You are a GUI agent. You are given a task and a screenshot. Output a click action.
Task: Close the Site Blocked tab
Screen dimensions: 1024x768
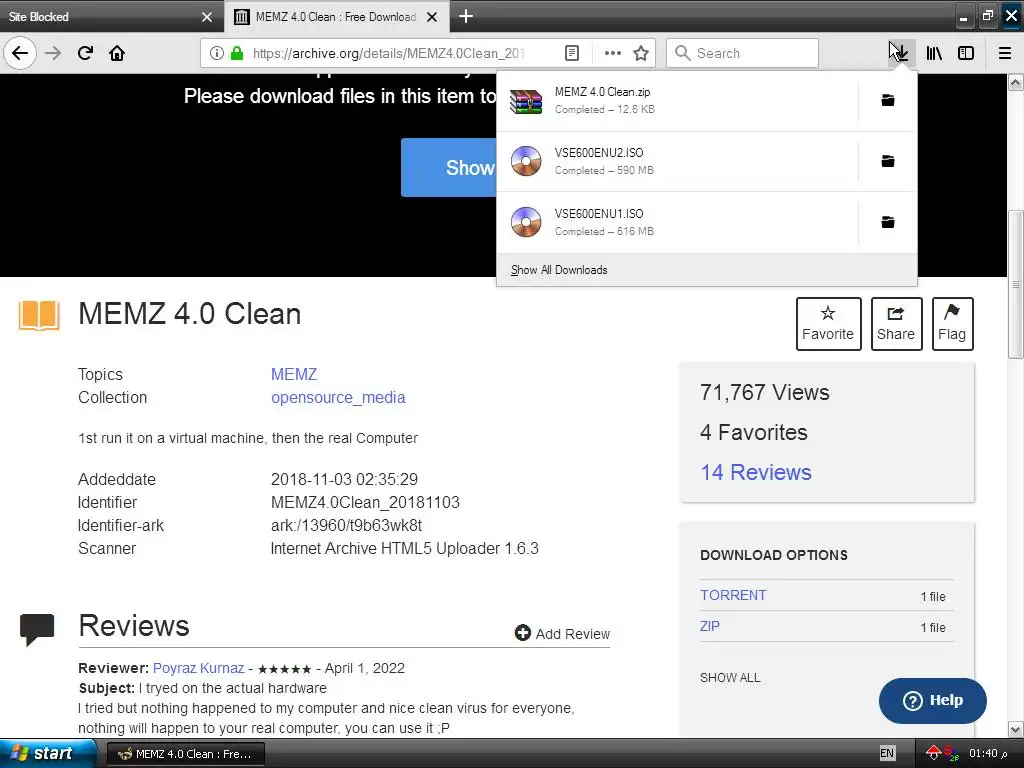[207, 17]
